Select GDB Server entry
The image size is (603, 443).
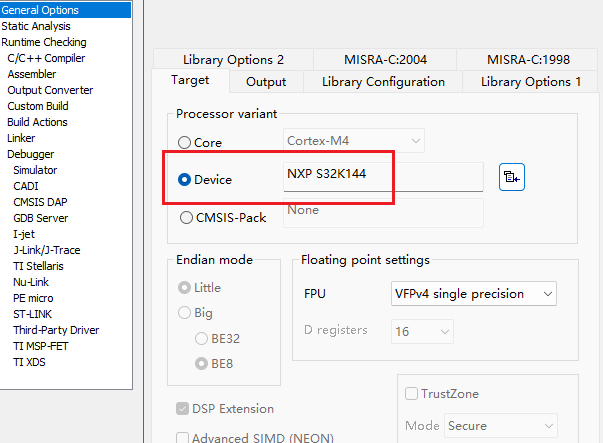40,218
